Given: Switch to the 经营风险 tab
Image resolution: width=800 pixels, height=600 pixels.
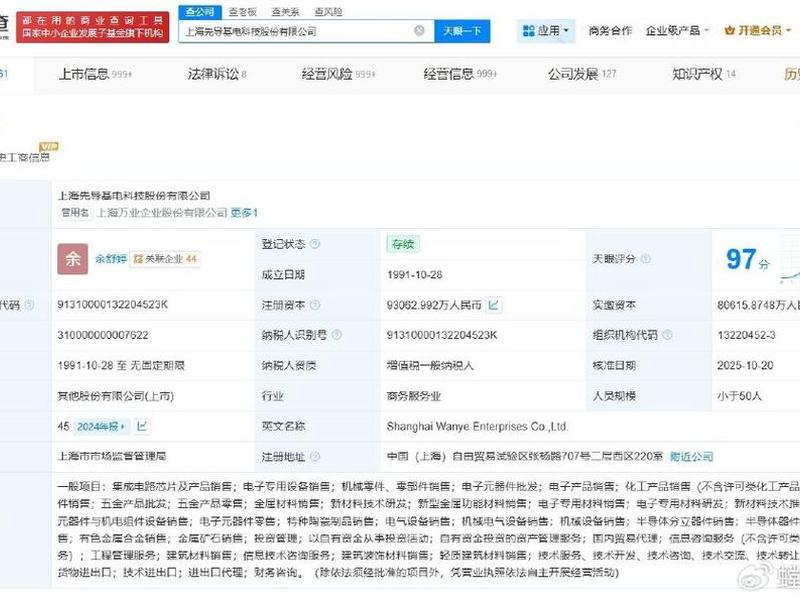Looking at the screenshot, I should pos(338,74).
